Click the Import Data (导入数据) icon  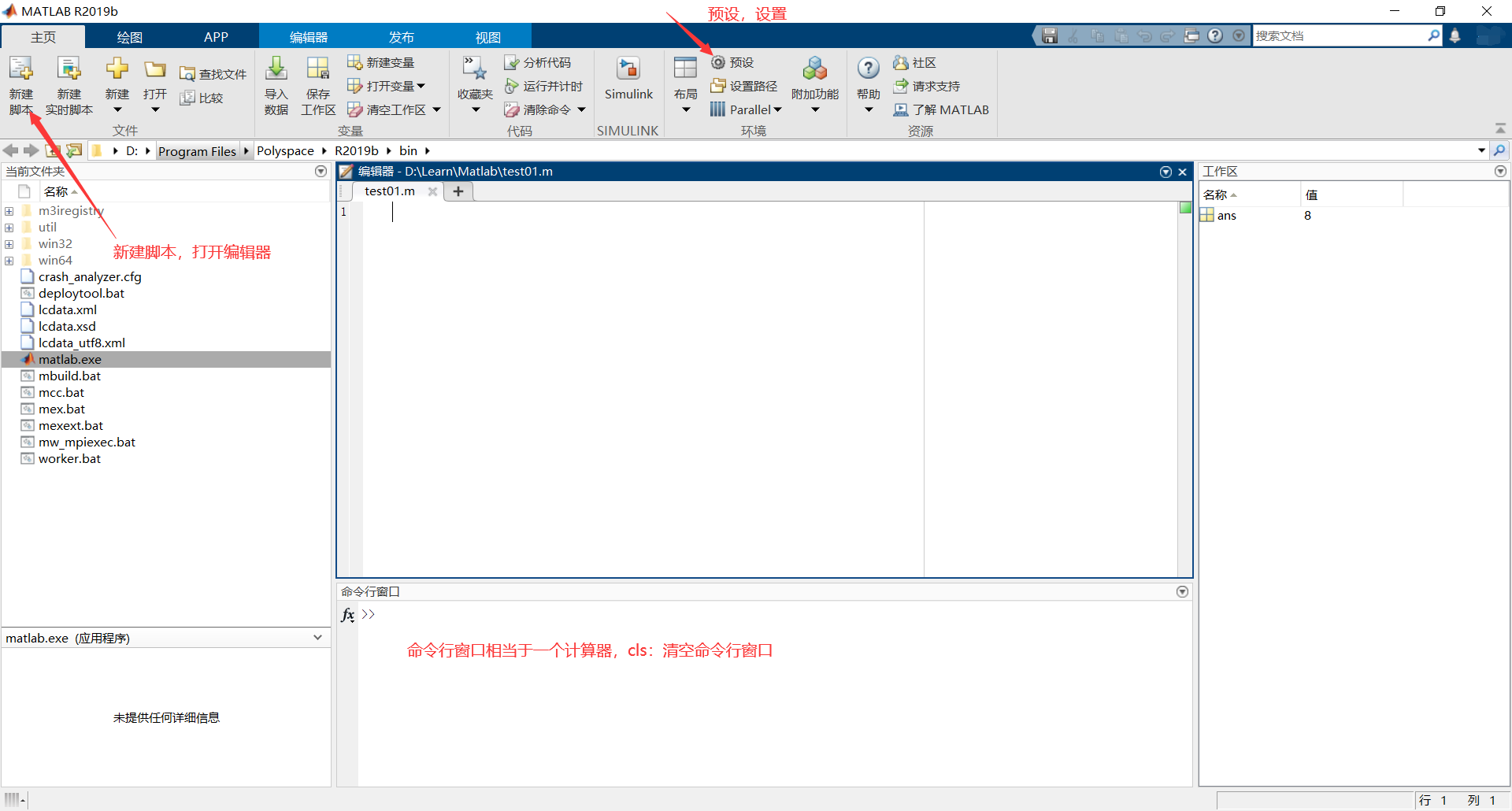(x=276, y=70)
